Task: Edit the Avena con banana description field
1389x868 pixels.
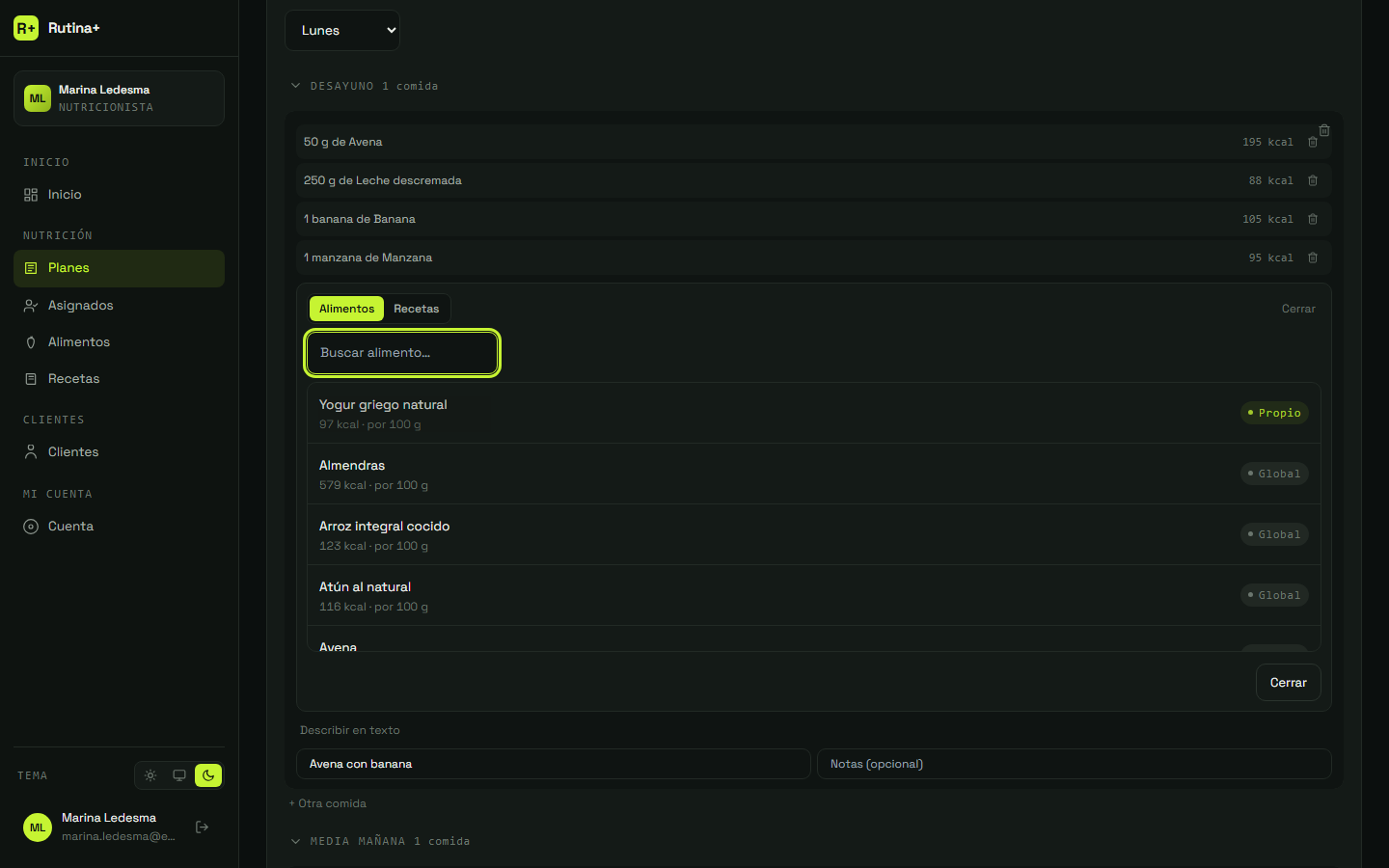Action: (x=554, y=764)
